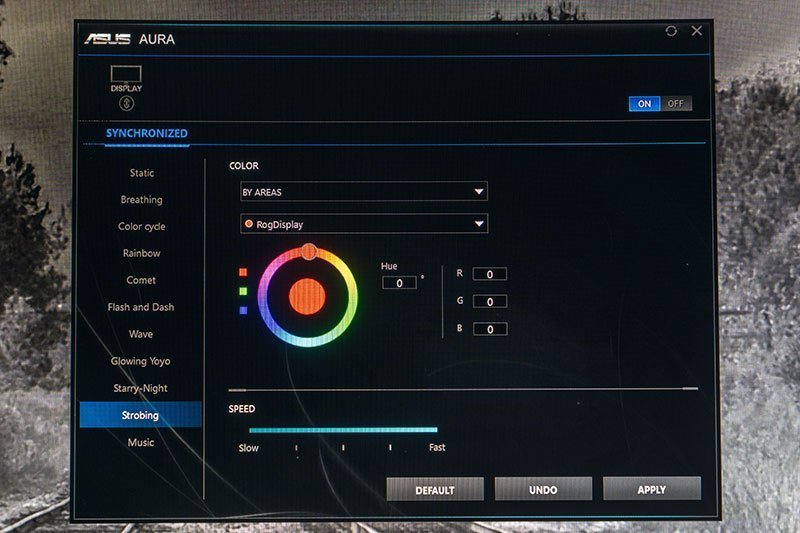Select the Rainbow effect
Viewport: 800px width, 533px height.
click(x=141, y=253)
